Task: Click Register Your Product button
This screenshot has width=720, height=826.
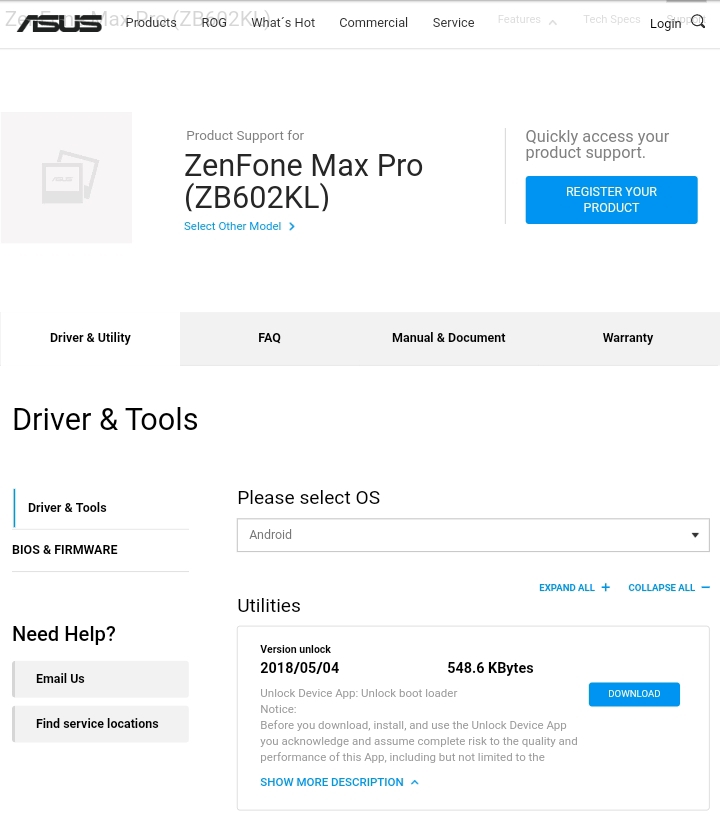Action: point(611,200)
